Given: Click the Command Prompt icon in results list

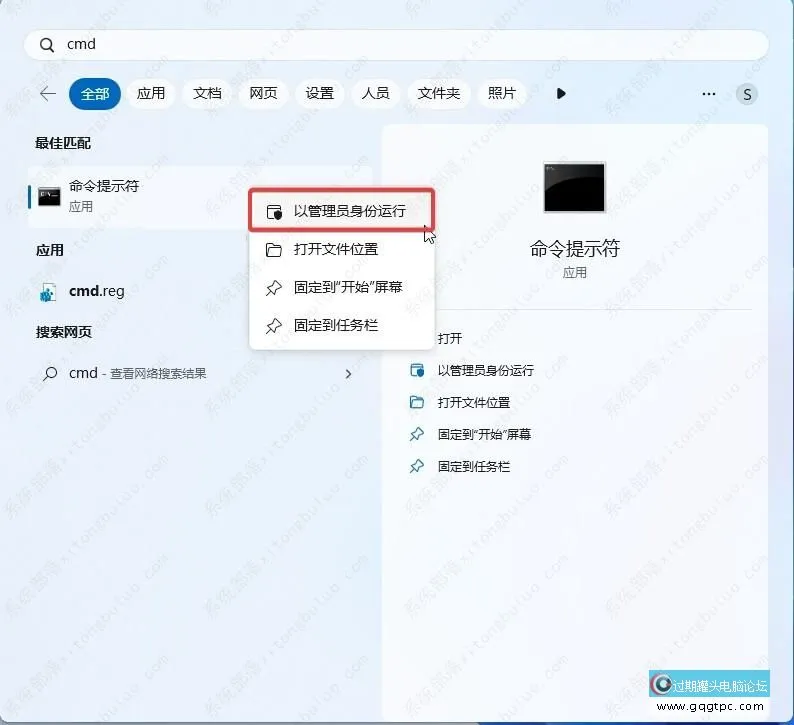Looking at the screenshot, I should click(50, 197).
